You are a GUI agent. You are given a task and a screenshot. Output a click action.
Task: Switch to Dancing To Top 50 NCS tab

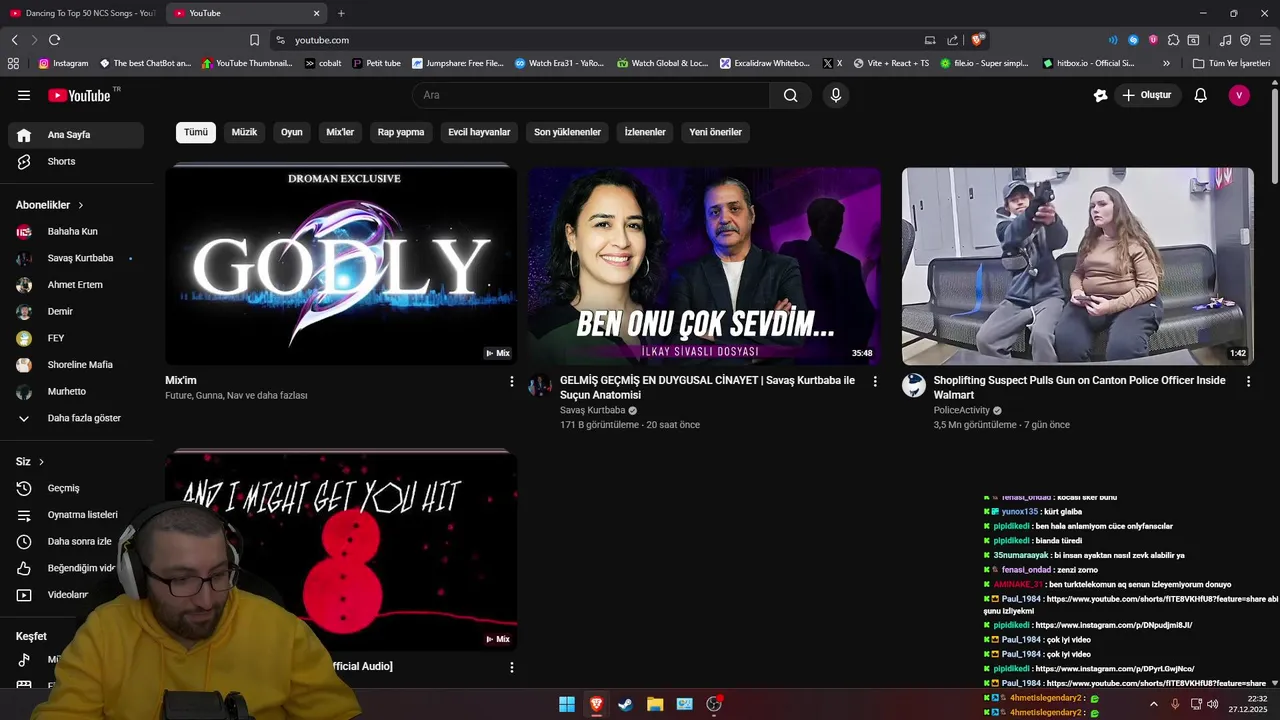[82, 13]
